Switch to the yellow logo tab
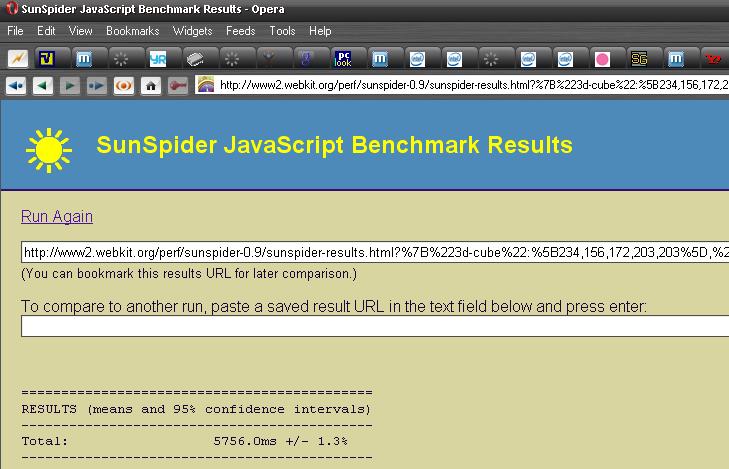The width and height of the screenshot is (729, 469). click(47, 59)
